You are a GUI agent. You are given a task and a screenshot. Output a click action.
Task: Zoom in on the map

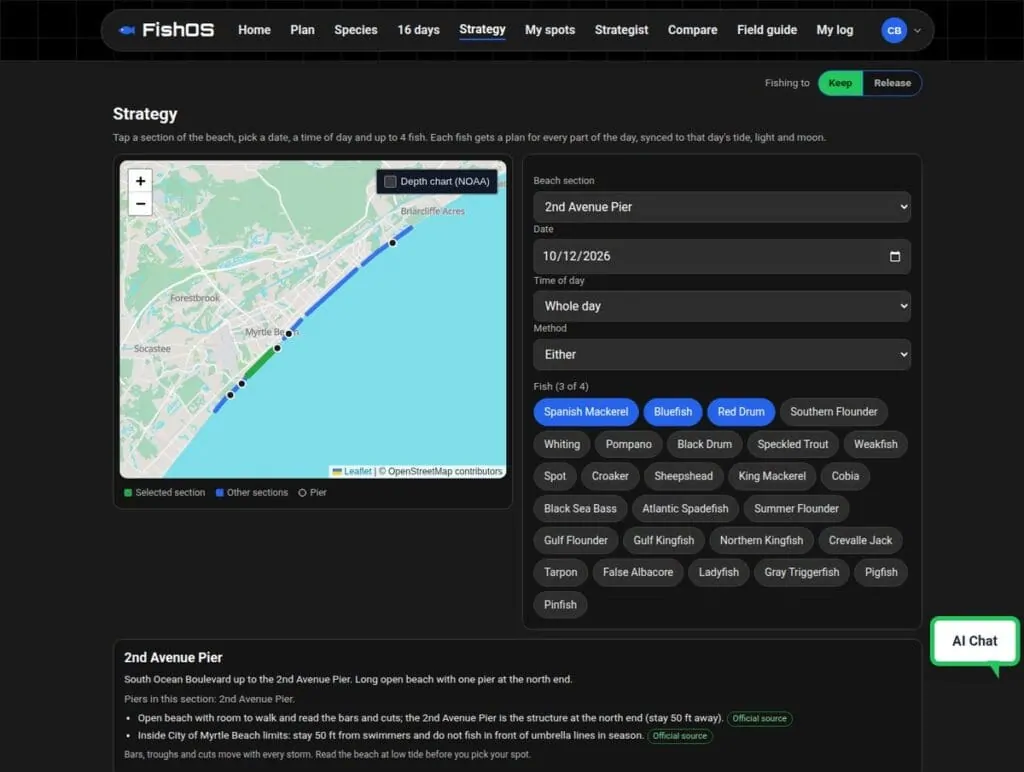click(x=140, y=181)
